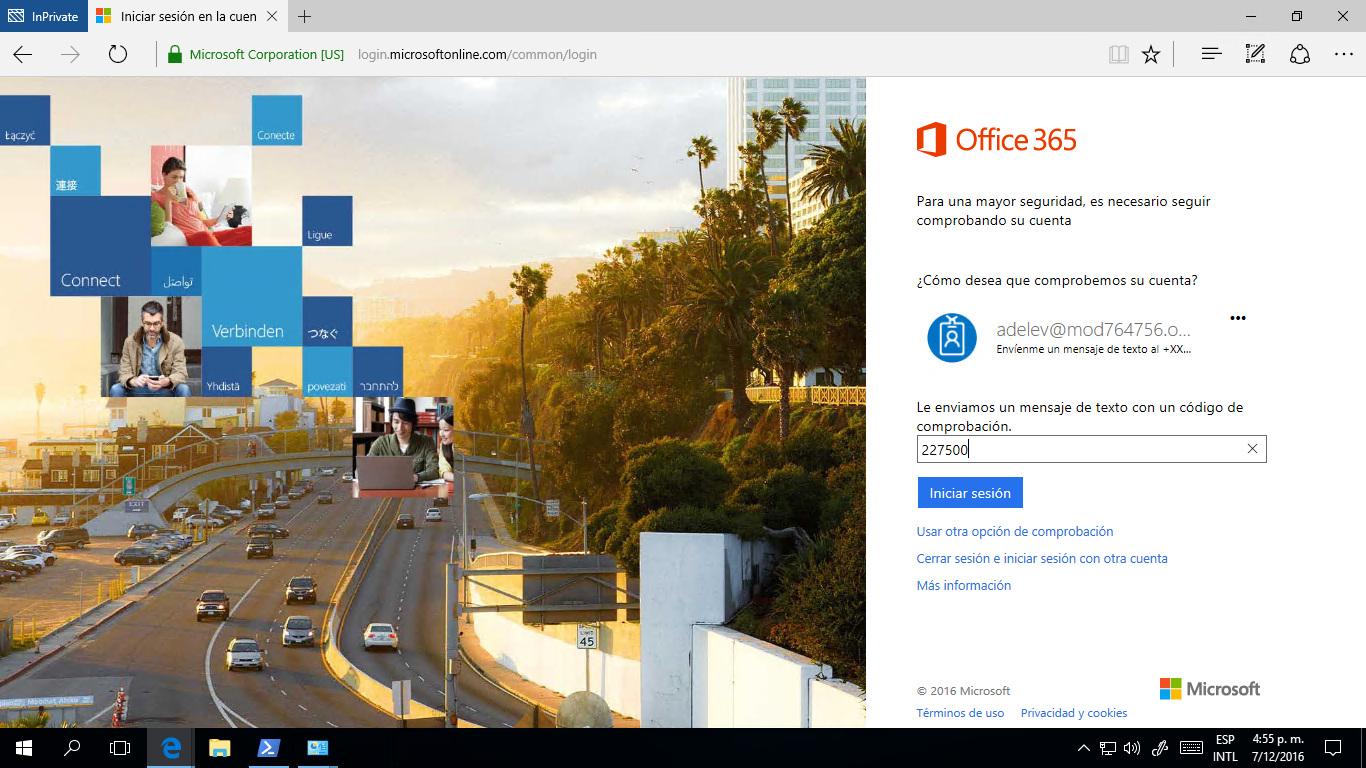Open the Más información link
Viewport: 1366px width, 768px height.
coord(964,586)
